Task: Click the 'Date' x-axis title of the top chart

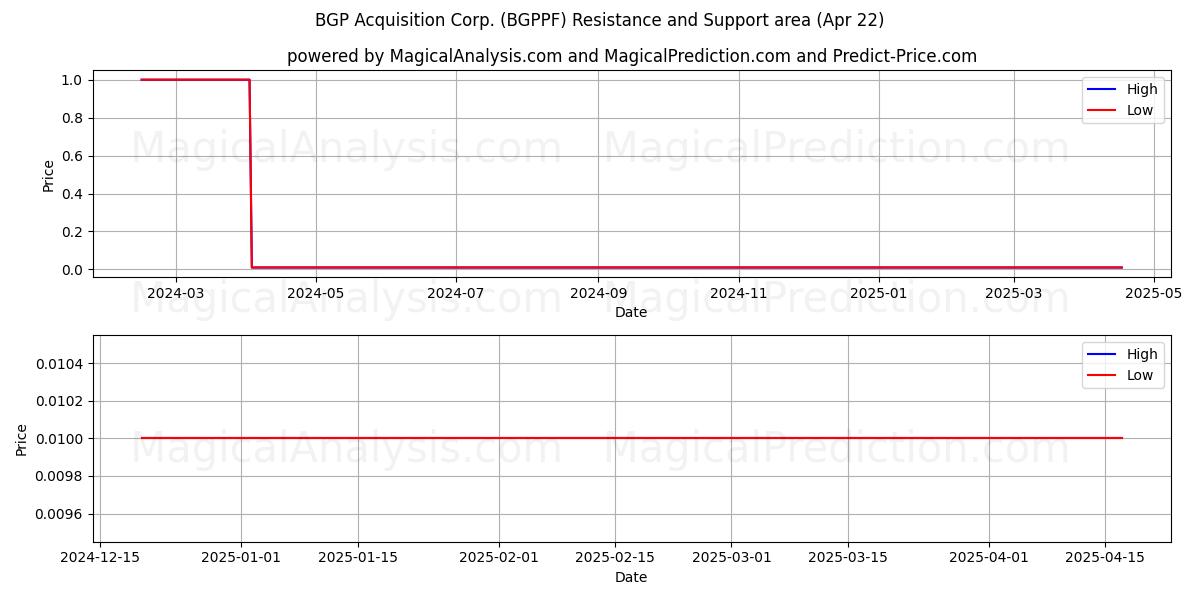Action: coord(631,312)
